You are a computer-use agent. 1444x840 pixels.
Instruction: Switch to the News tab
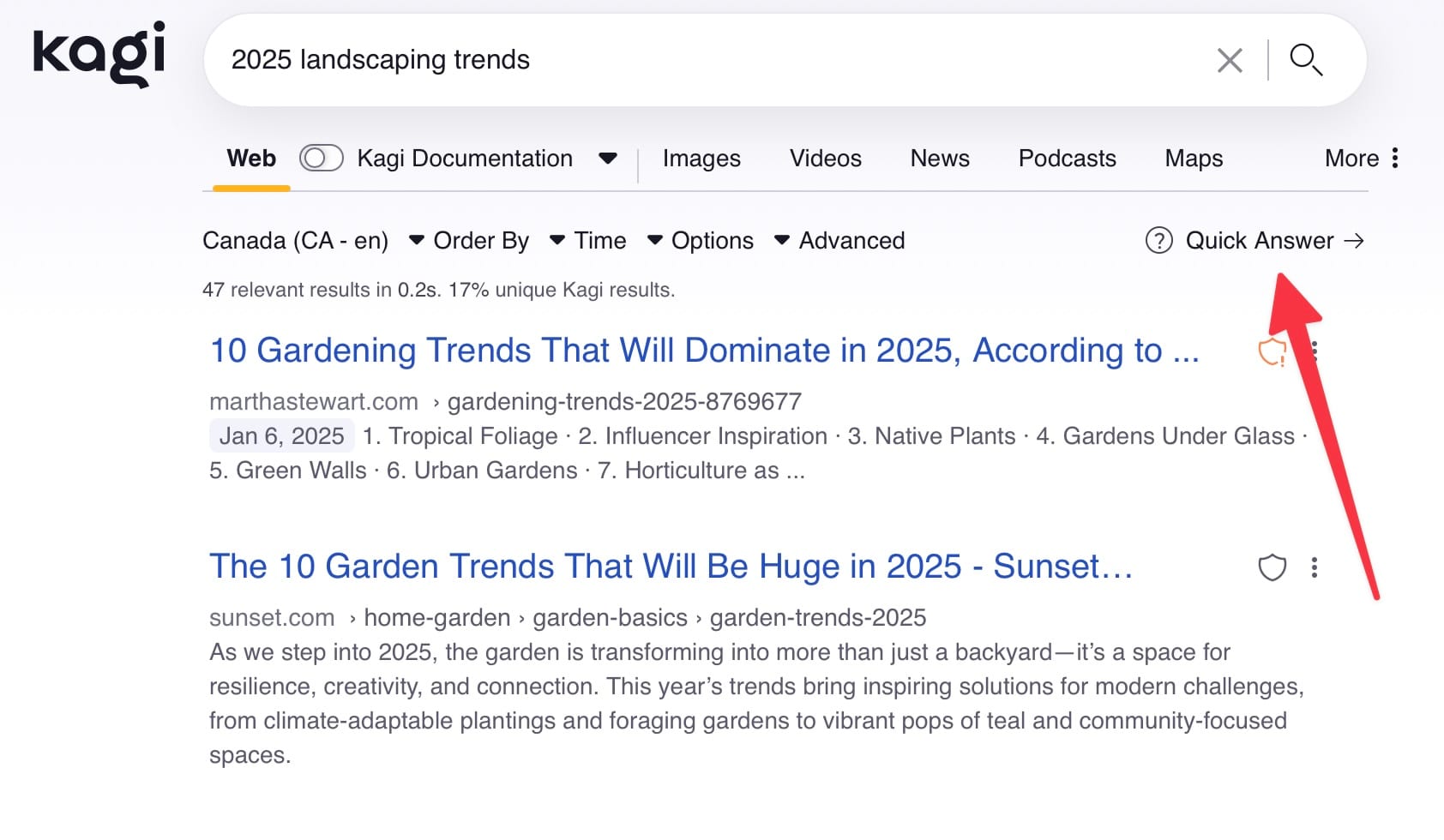pyautogui.click(x=940, y=159)
